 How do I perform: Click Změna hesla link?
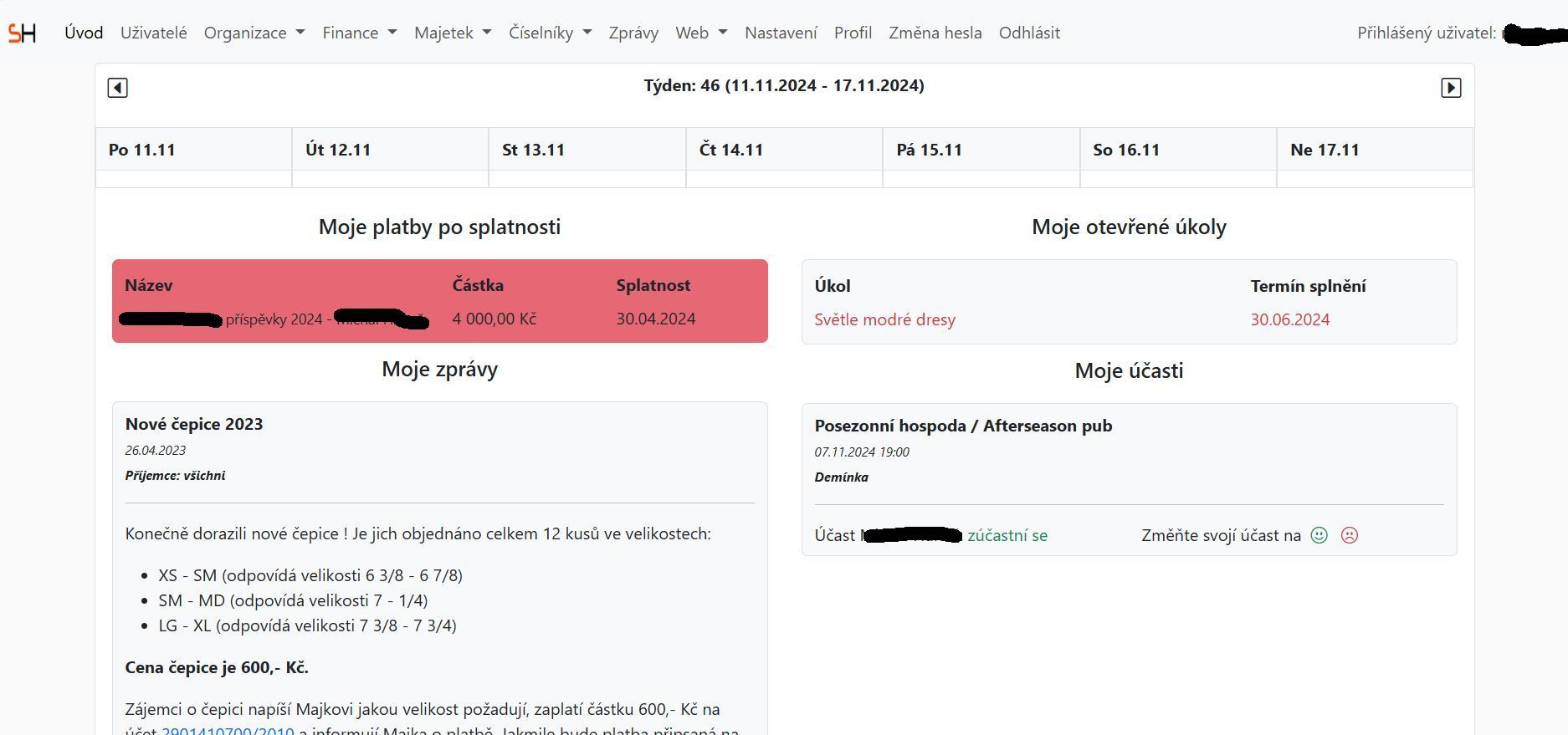pyautogui.click(x=935, y=33)
